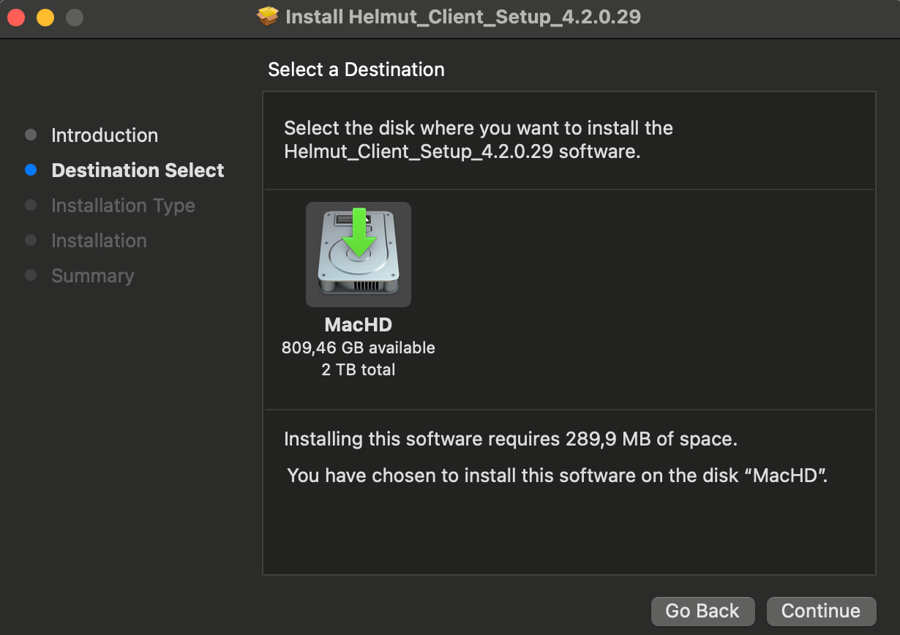The image size is (900, 635).
Task: Click the package icon in title bar
Action: (268, 17)
